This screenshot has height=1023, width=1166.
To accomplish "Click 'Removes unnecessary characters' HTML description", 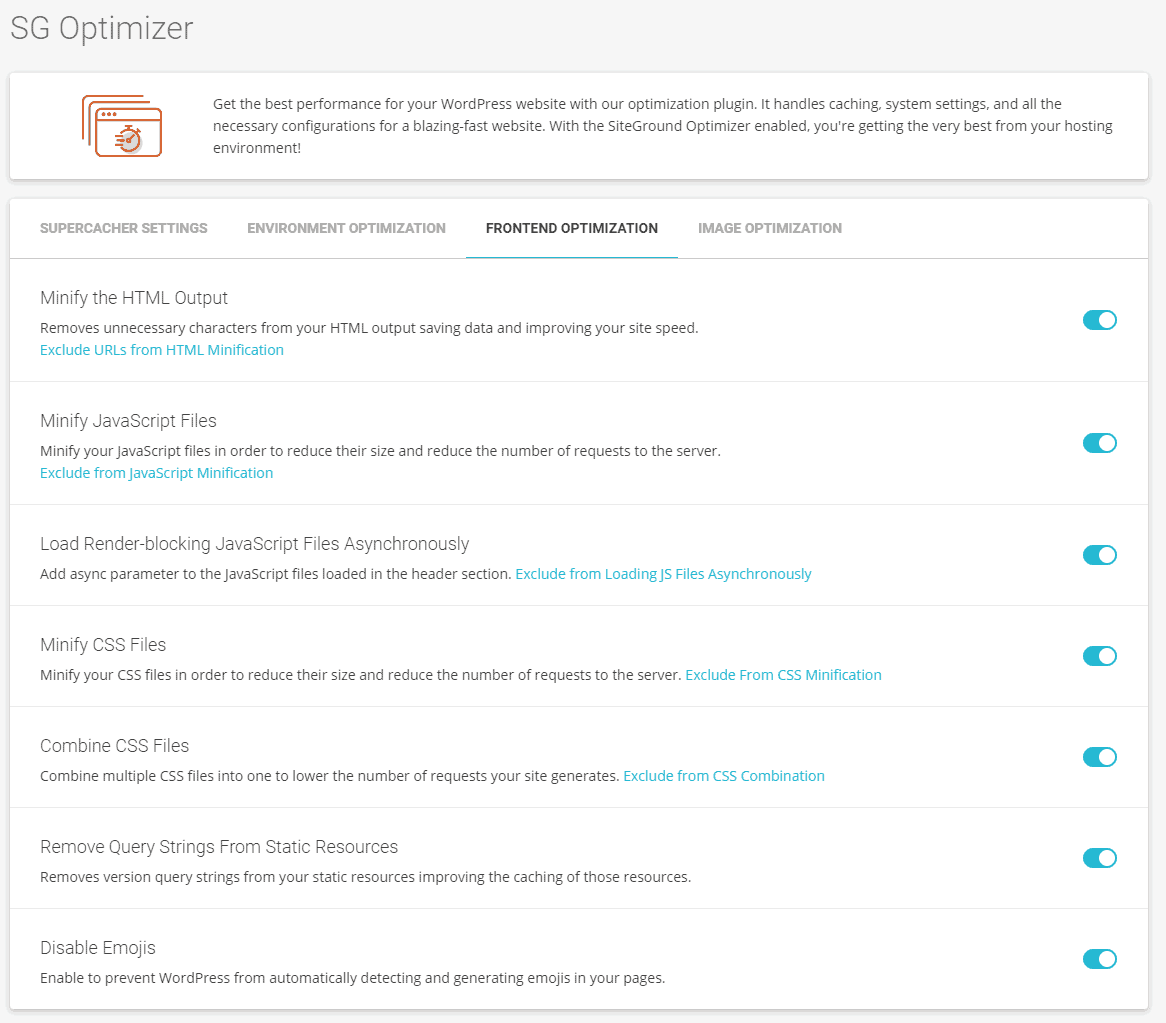I will [x=369, y=328].
